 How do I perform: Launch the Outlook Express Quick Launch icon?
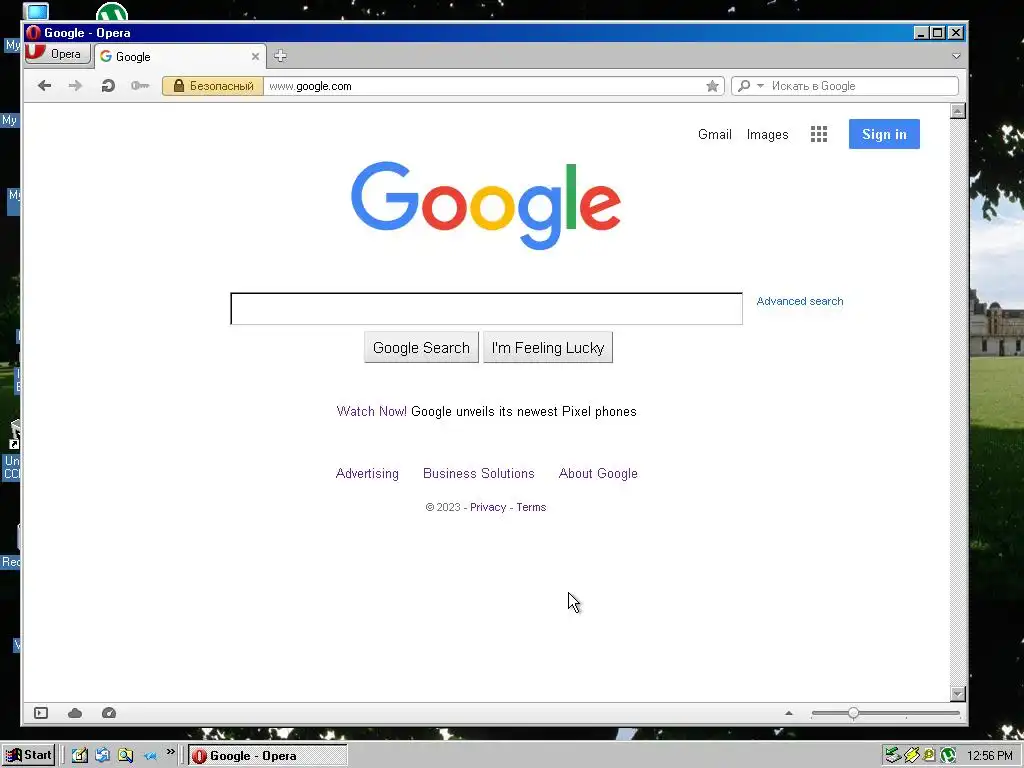(103, 756)
